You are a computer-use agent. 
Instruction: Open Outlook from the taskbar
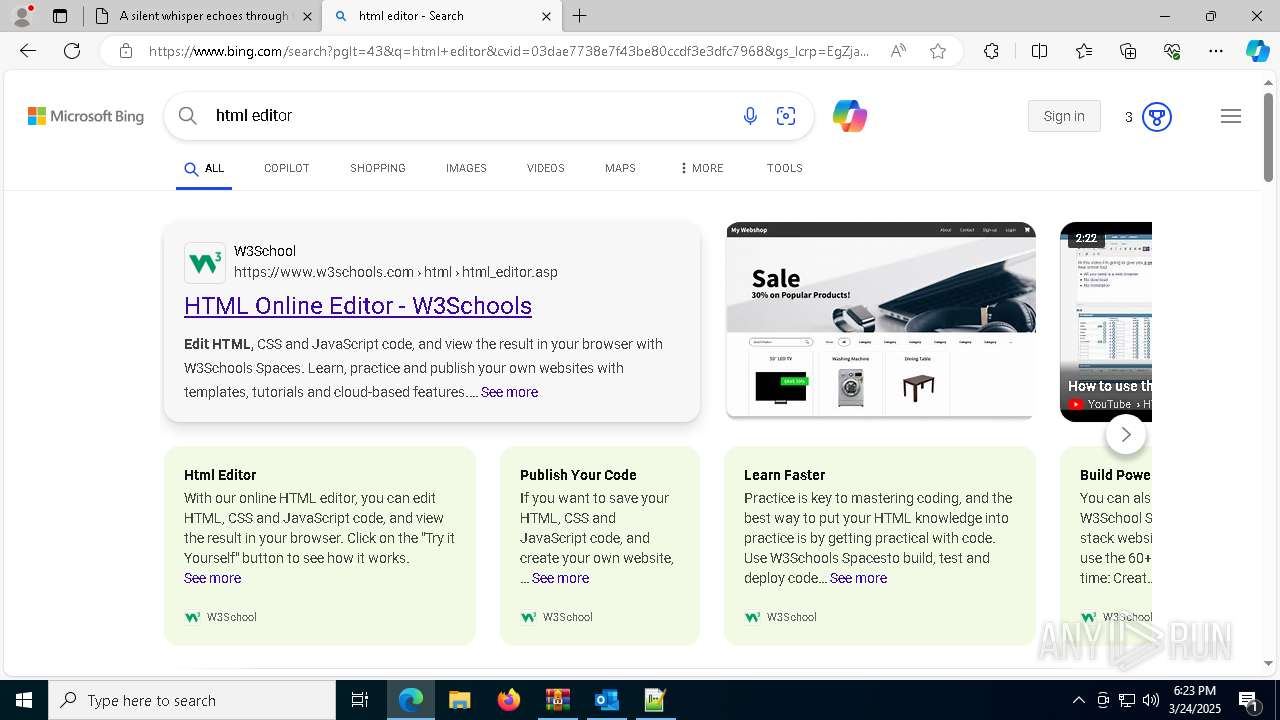(x=607, y=700)
